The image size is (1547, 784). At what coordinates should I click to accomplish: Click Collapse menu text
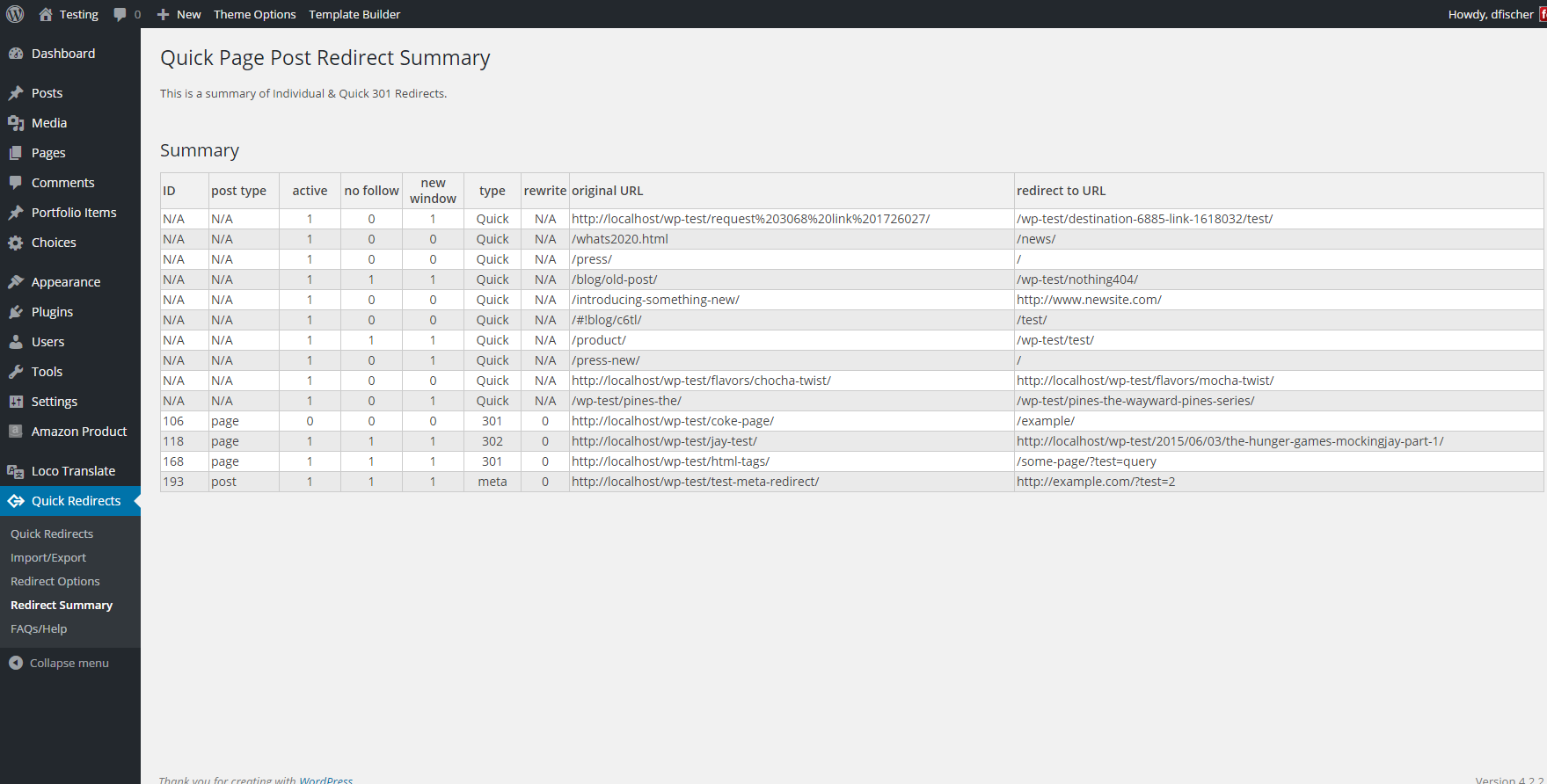click(x=69, y=663)
